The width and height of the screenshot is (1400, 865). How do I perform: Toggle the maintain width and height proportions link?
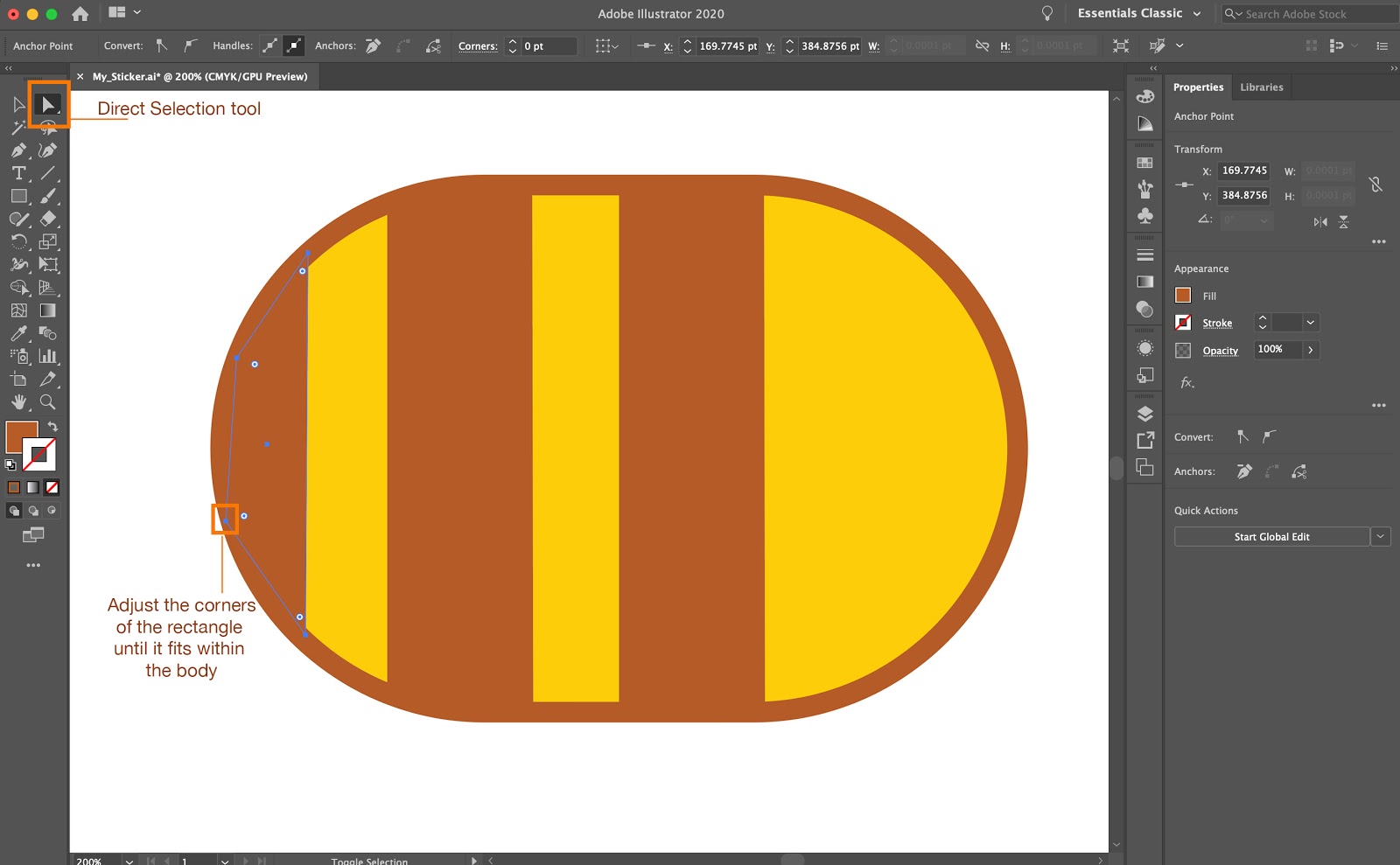click(x=1375, y=185)
